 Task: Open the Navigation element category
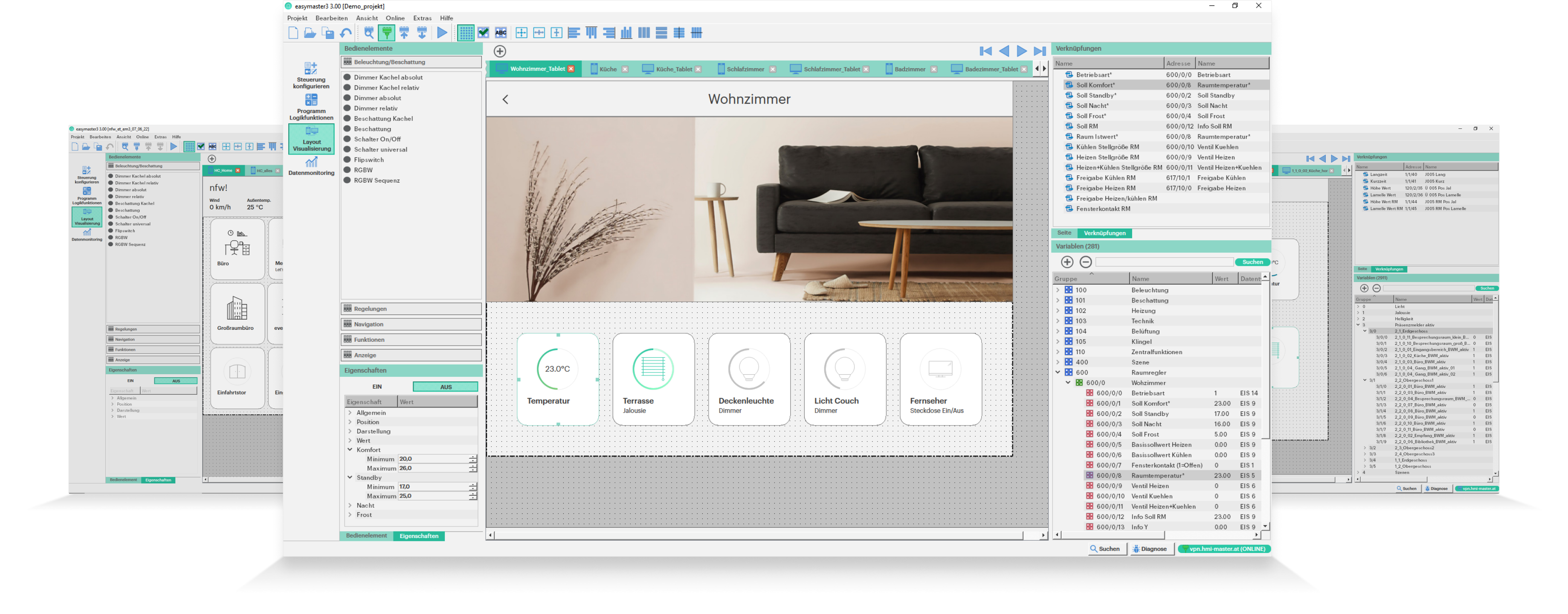[x=411, y=325]
